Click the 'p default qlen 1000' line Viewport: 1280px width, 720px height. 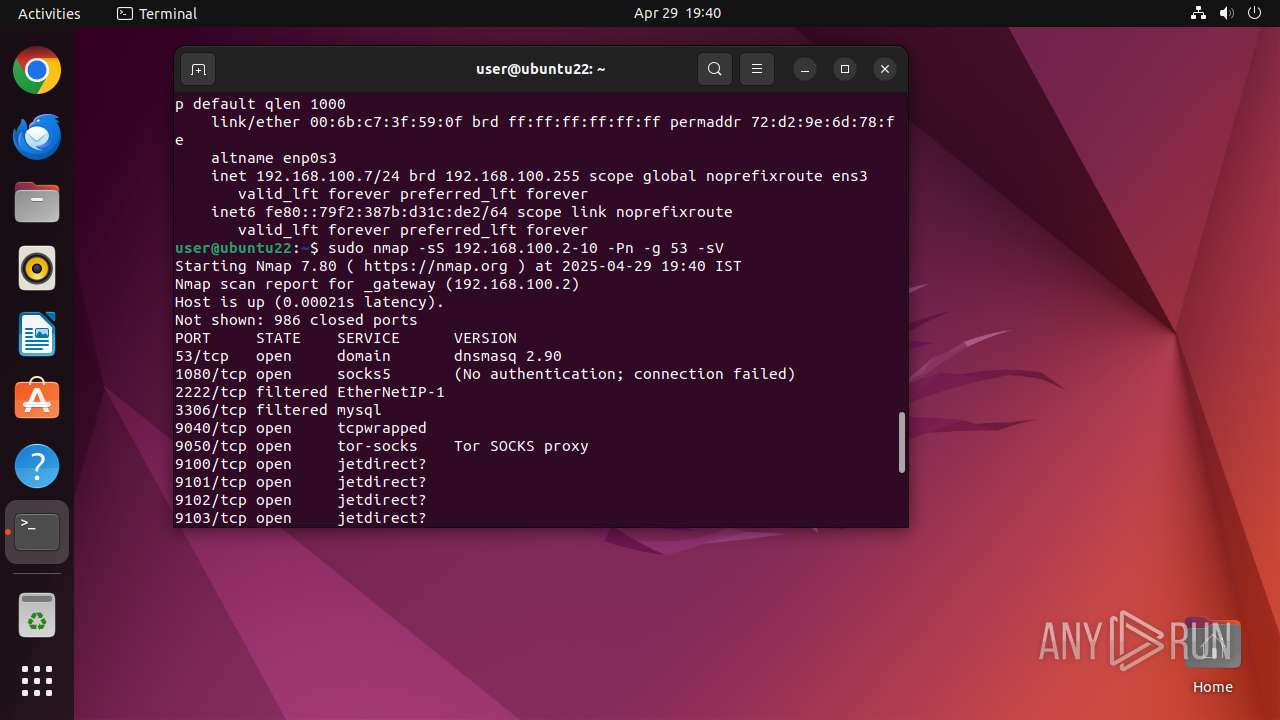260,104
